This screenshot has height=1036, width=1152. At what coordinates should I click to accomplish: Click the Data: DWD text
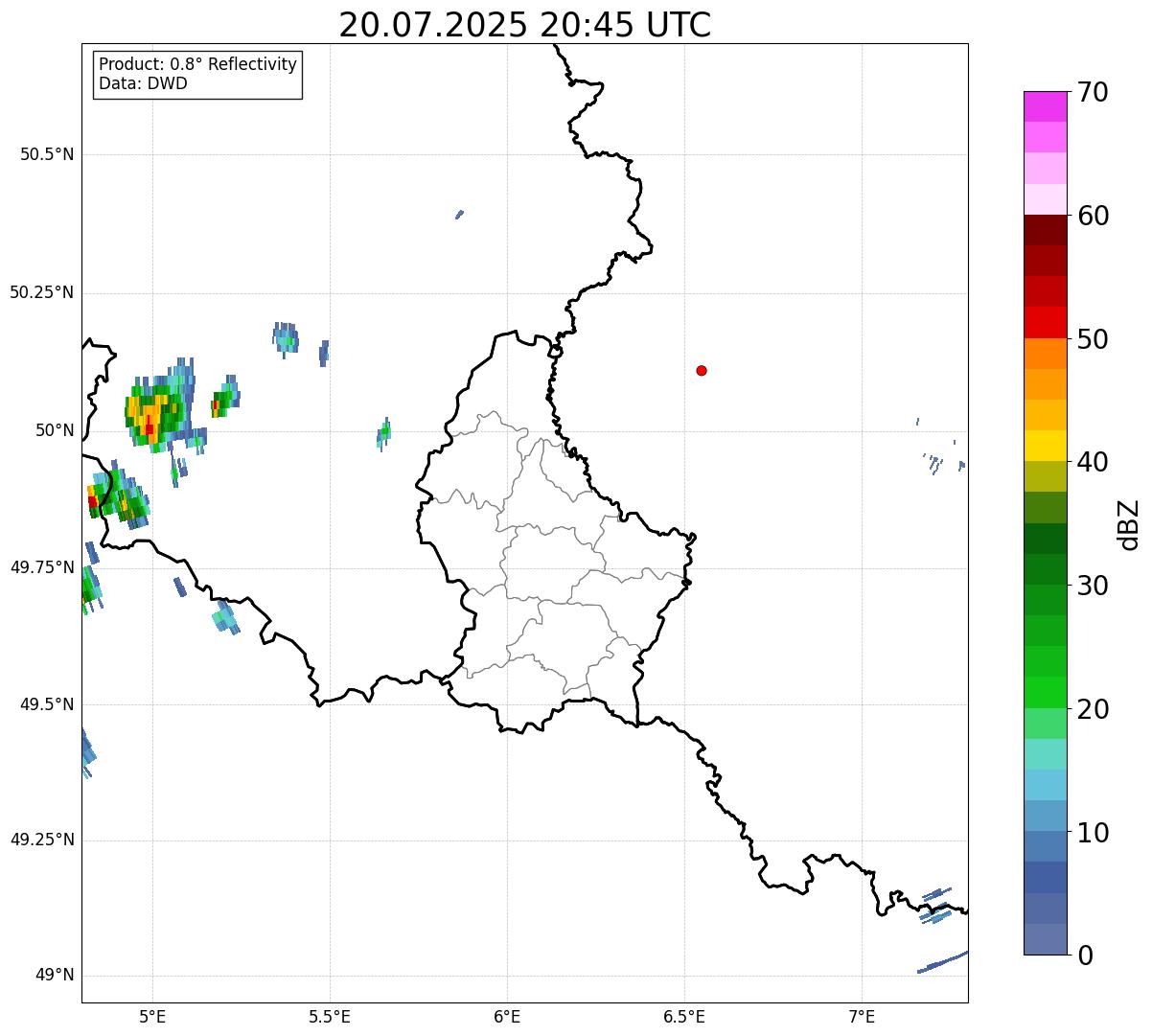(143, 83)
